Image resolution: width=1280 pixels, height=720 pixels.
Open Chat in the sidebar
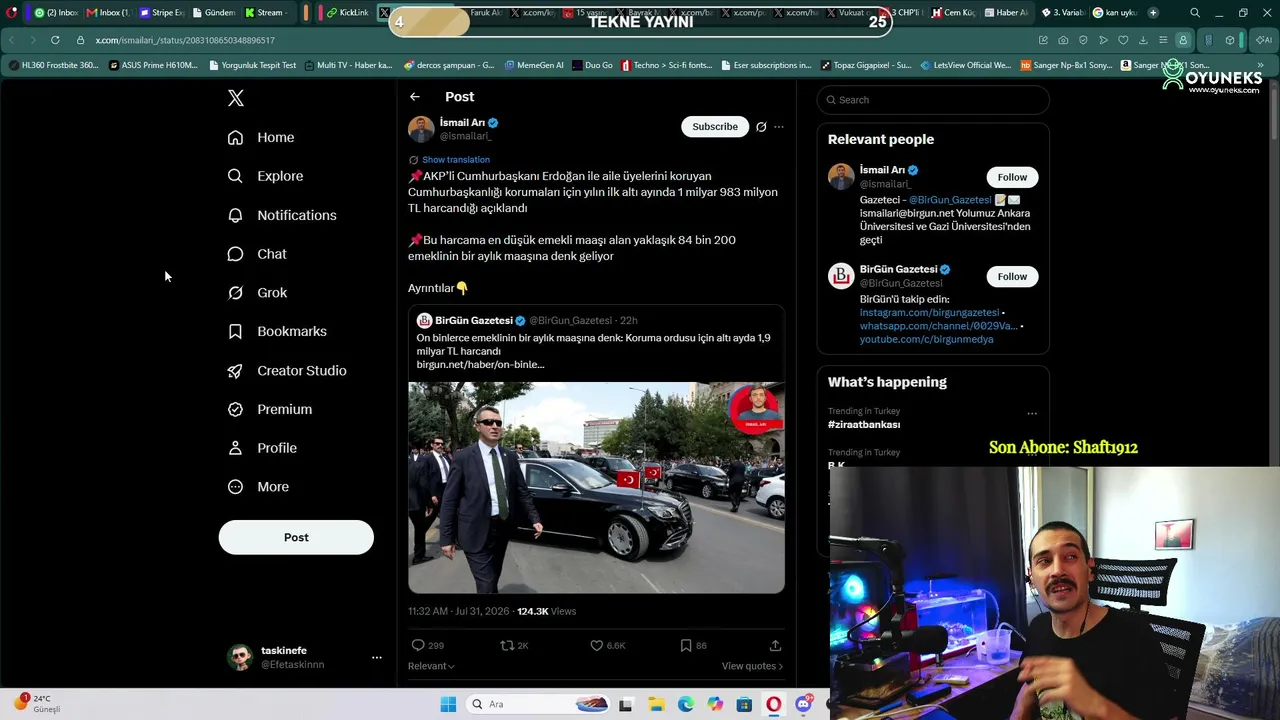click(257, 254)
